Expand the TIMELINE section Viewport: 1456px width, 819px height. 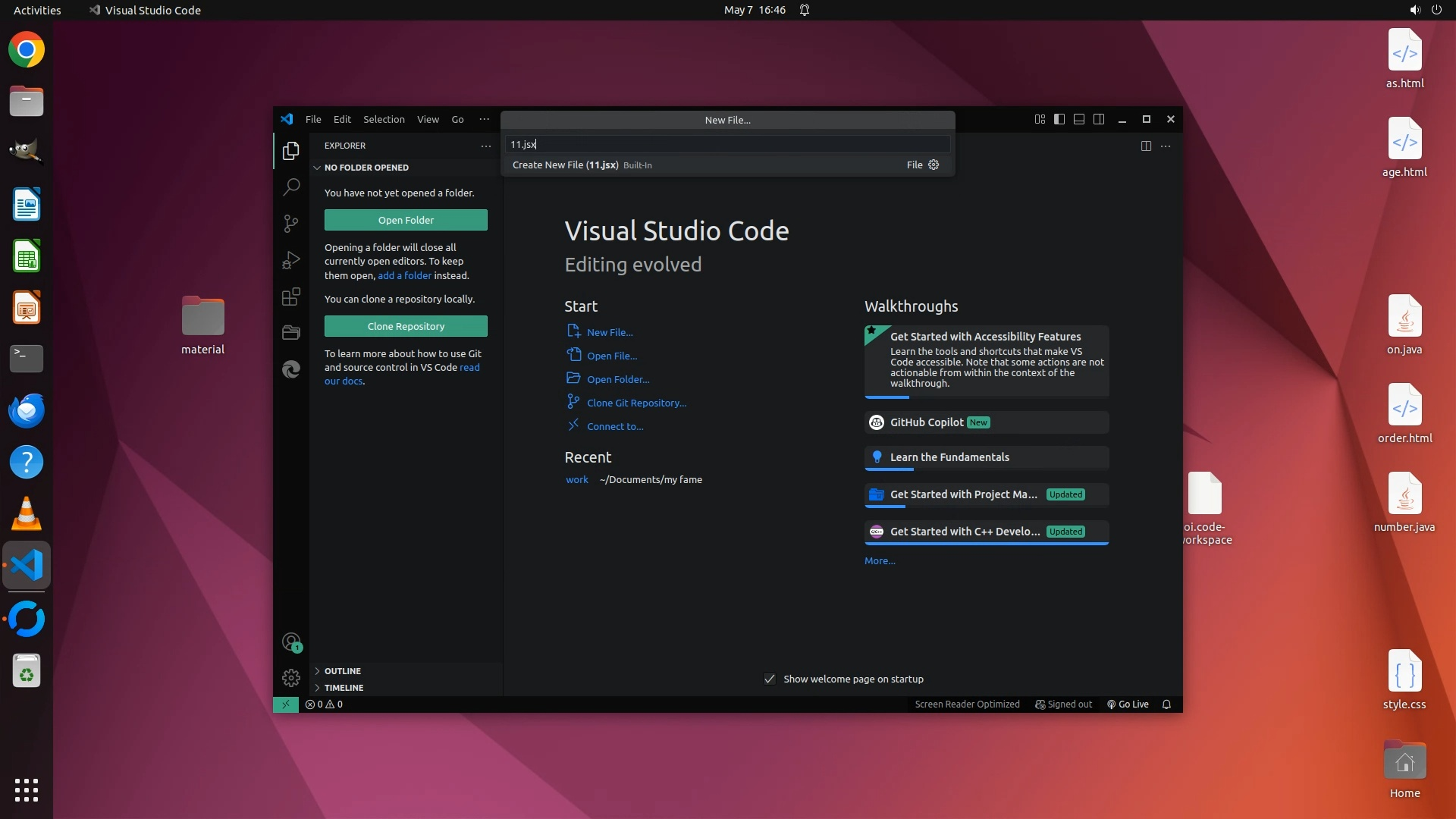point(344,688)
